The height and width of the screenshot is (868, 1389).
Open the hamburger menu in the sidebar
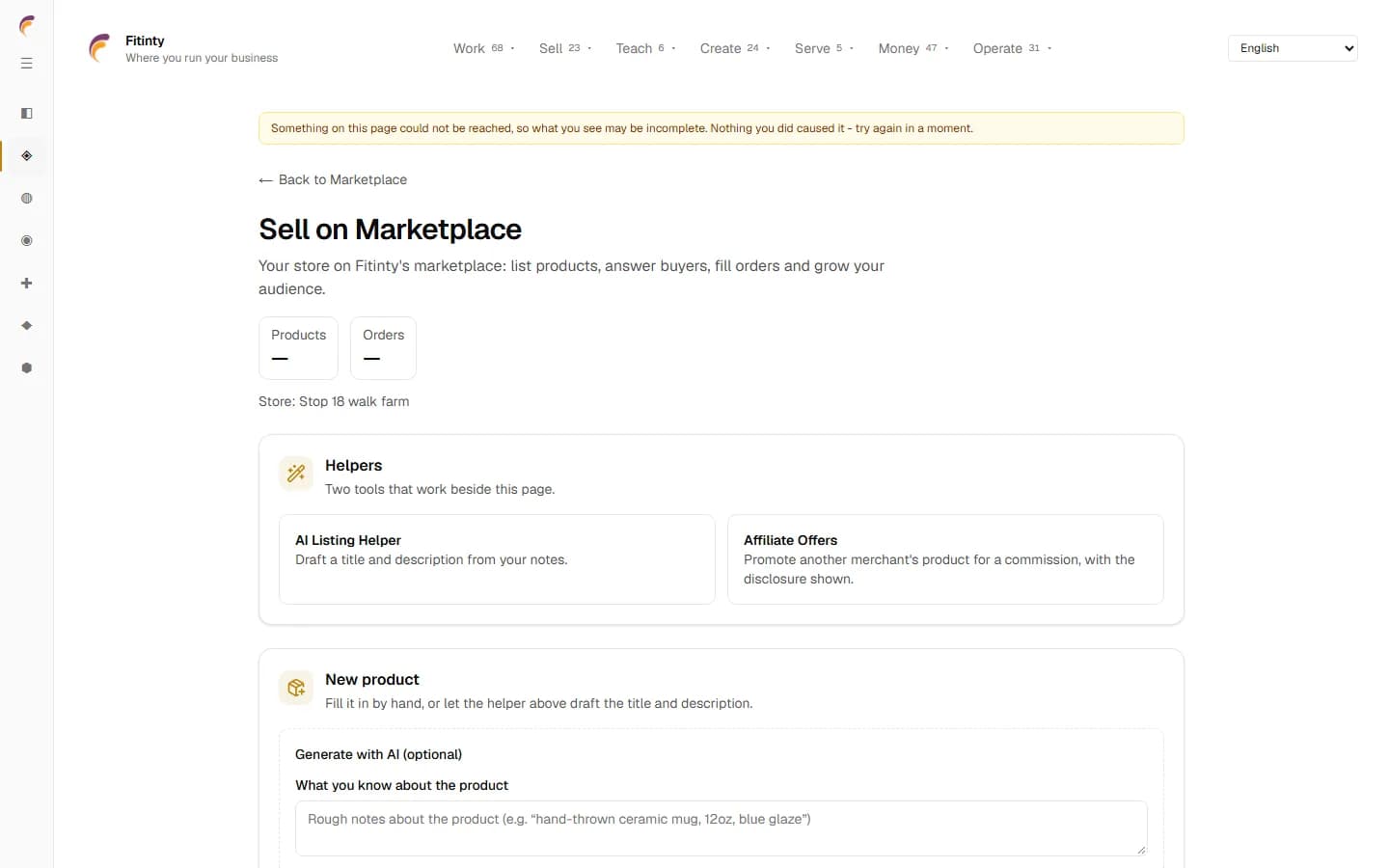27,64
